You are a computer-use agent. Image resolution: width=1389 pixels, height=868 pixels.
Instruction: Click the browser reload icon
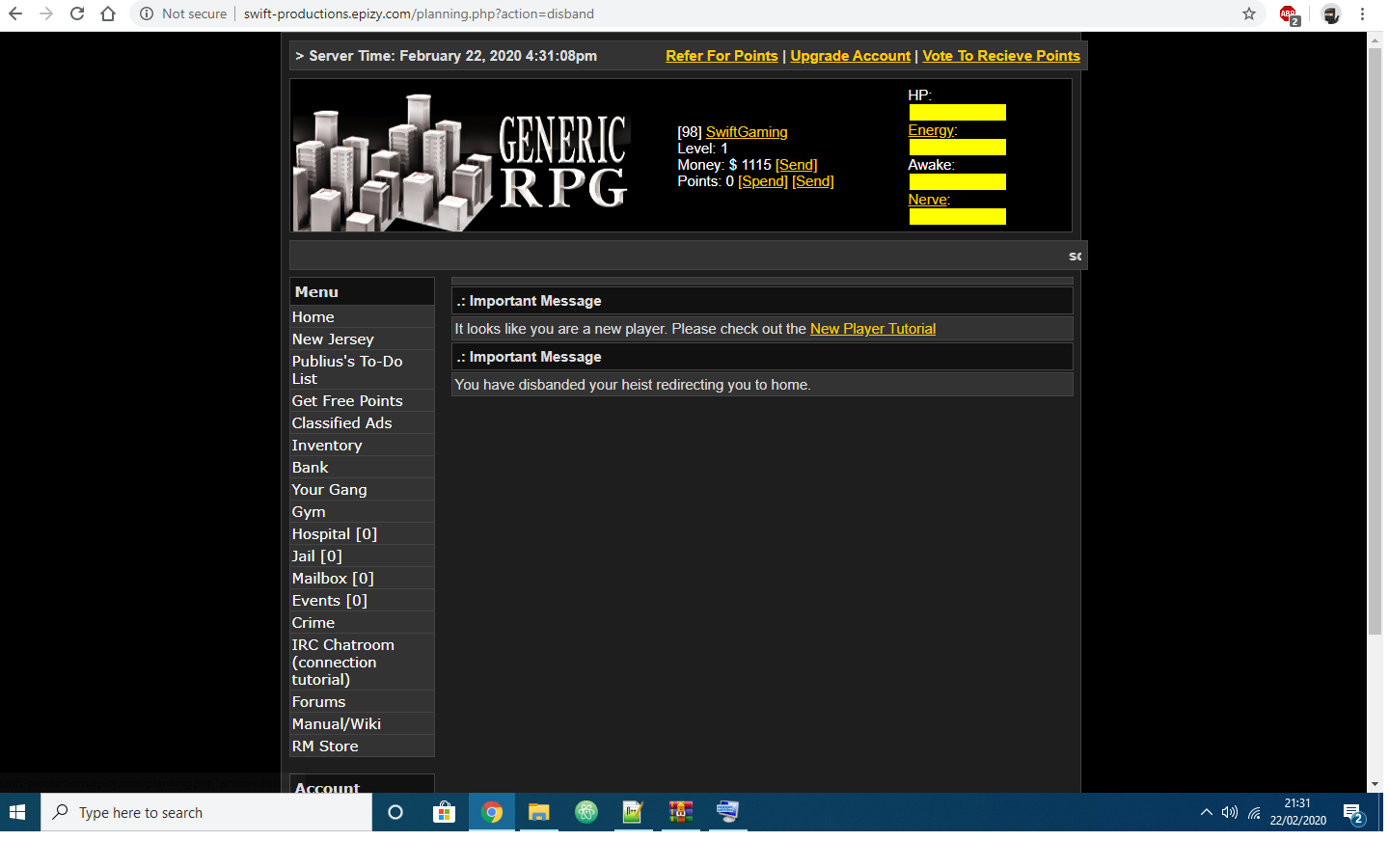click(x=77, y=14)
